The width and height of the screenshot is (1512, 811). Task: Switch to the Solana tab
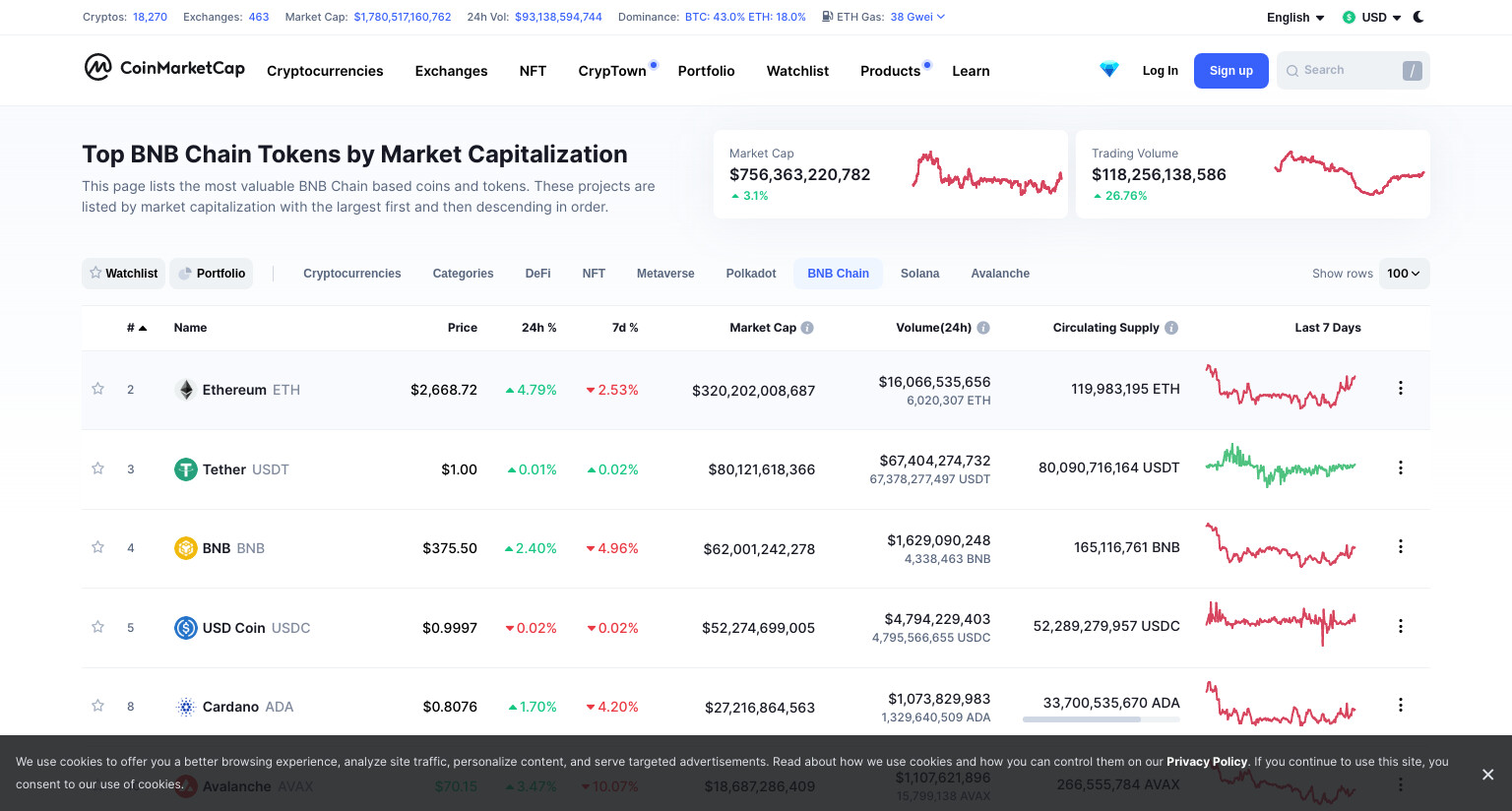[919, 274]
